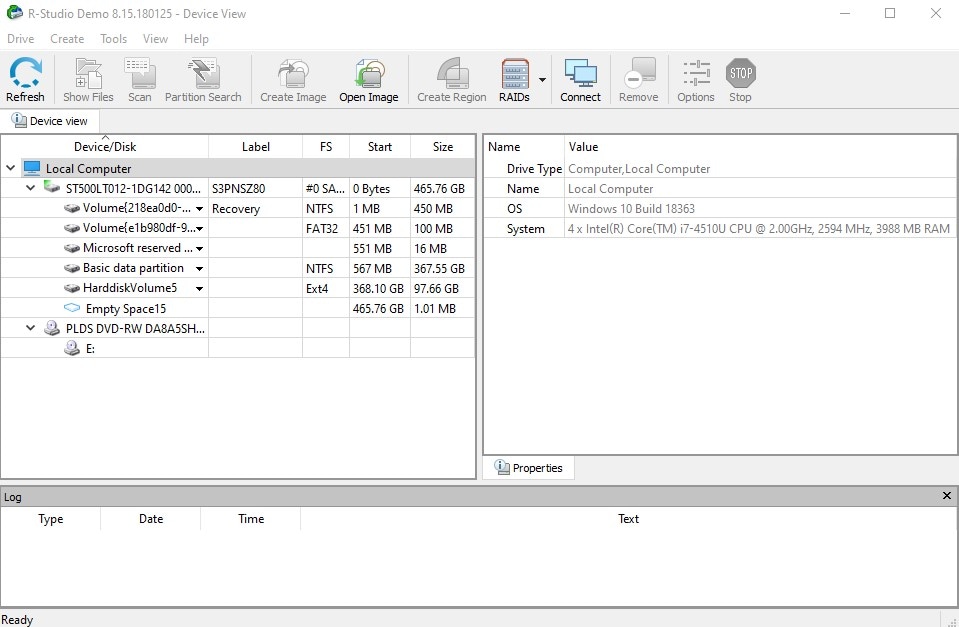Click the ST500LT012 hard drive icon
This screenshot has width=959, height=627.
[52, 187]
